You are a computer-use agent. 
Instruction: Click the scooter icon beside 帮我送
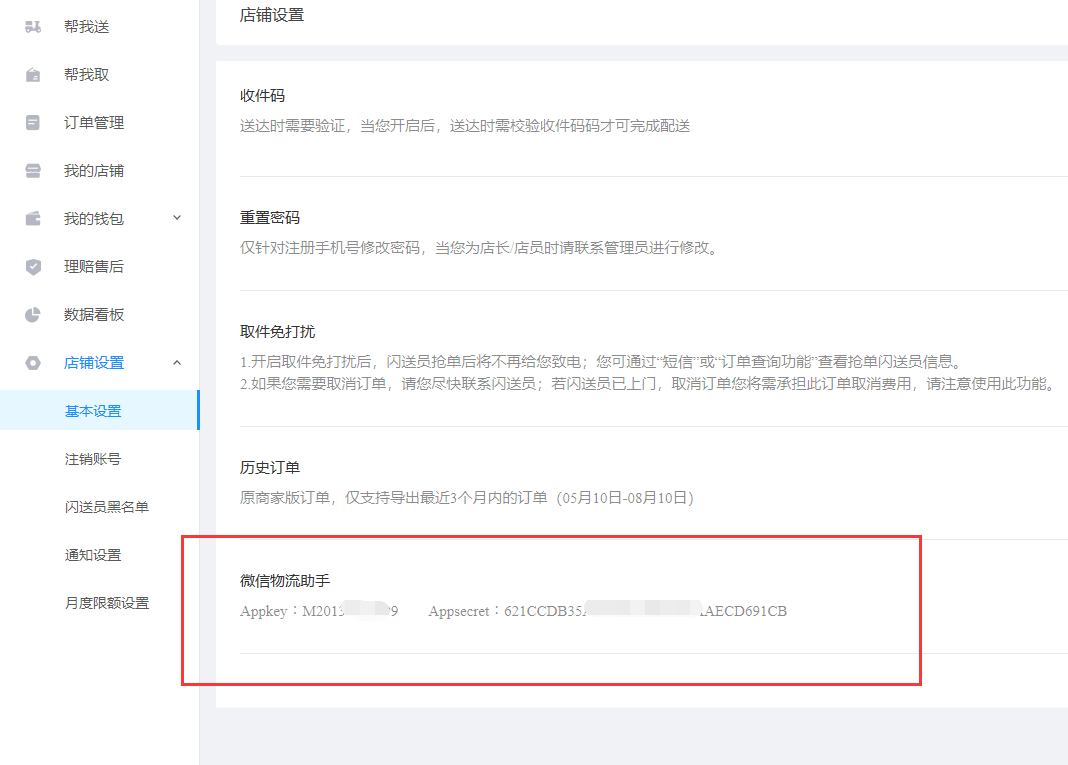click(x=33, y=27)
